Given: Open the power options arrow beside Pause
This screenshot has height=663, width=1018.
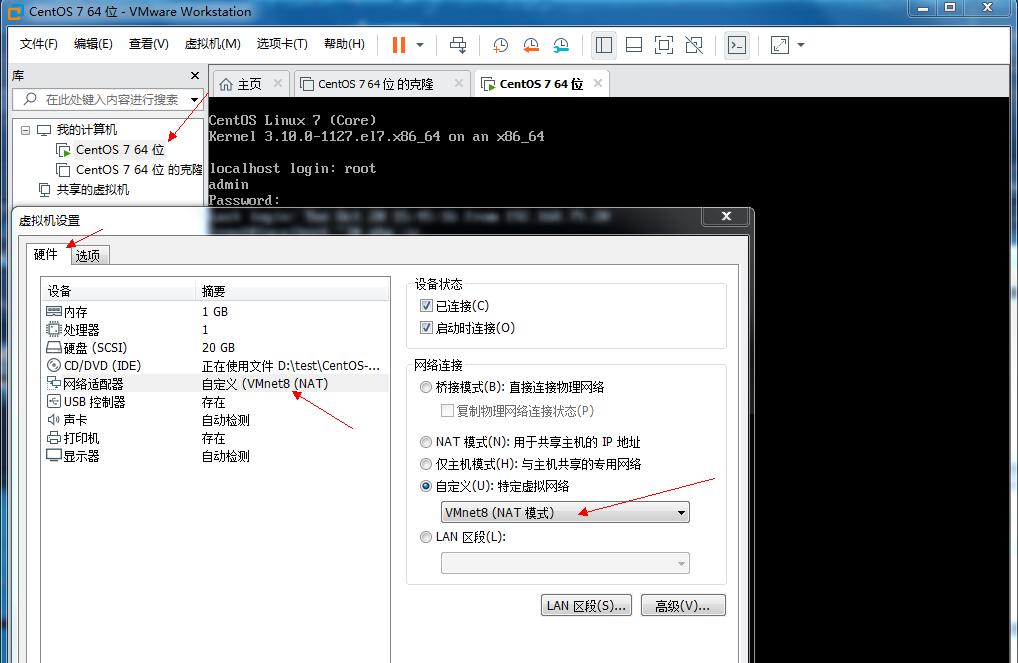Looking at the screenshot, I should click(x=420, y=45).
